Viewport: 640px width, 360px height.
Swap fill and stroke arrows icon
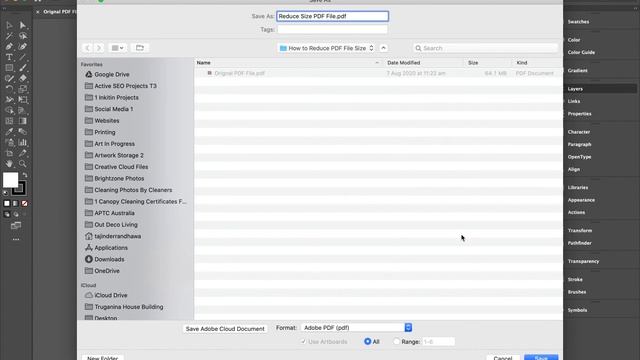click(x=25, y=175)
